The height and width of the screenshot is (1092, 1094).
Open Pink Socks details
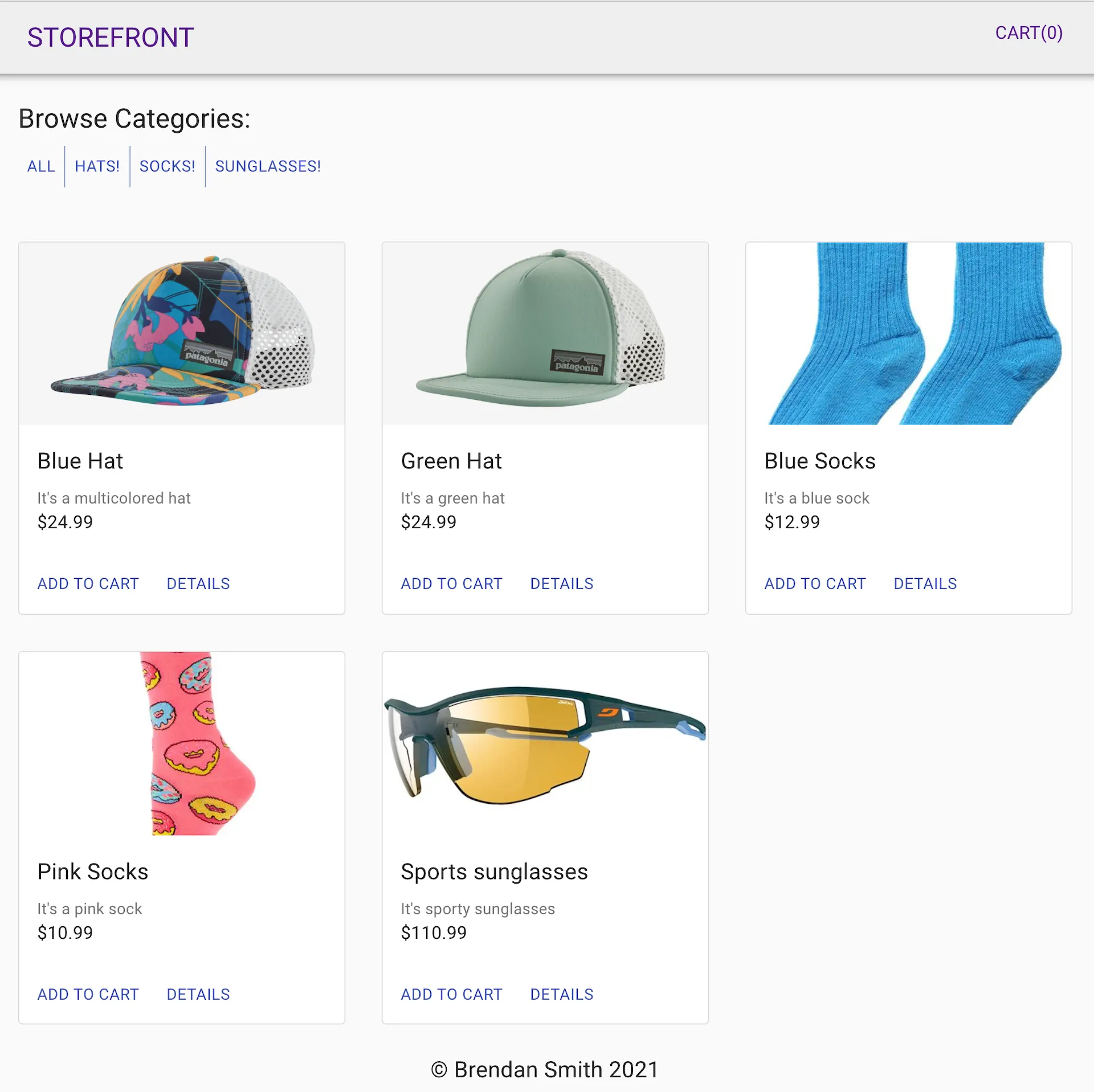[x=198, y=994]
